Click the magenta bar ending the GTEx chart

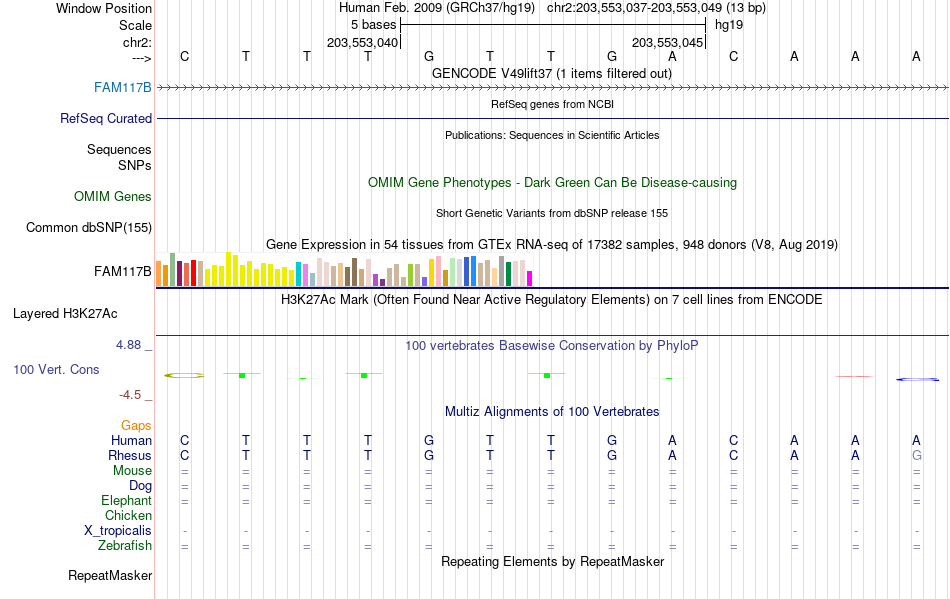click(x=530, y=279)
